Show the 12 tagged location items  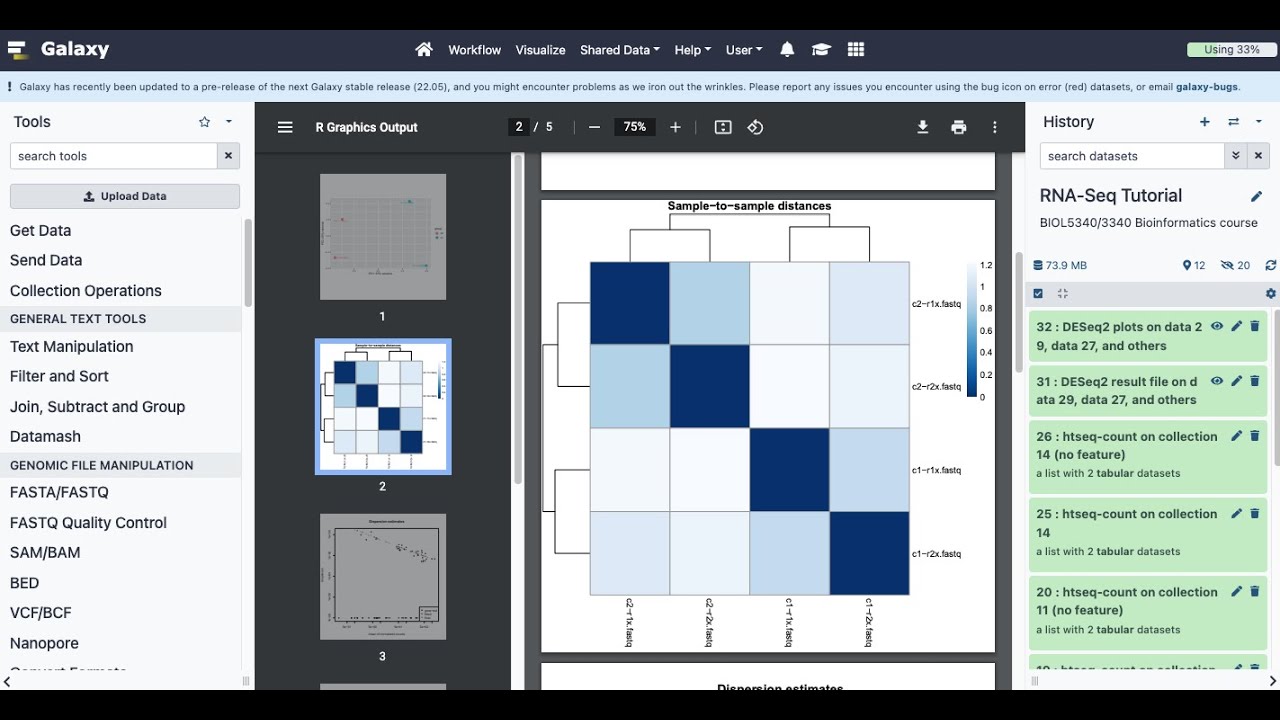pyautogui.click(x=1194, y=265)
